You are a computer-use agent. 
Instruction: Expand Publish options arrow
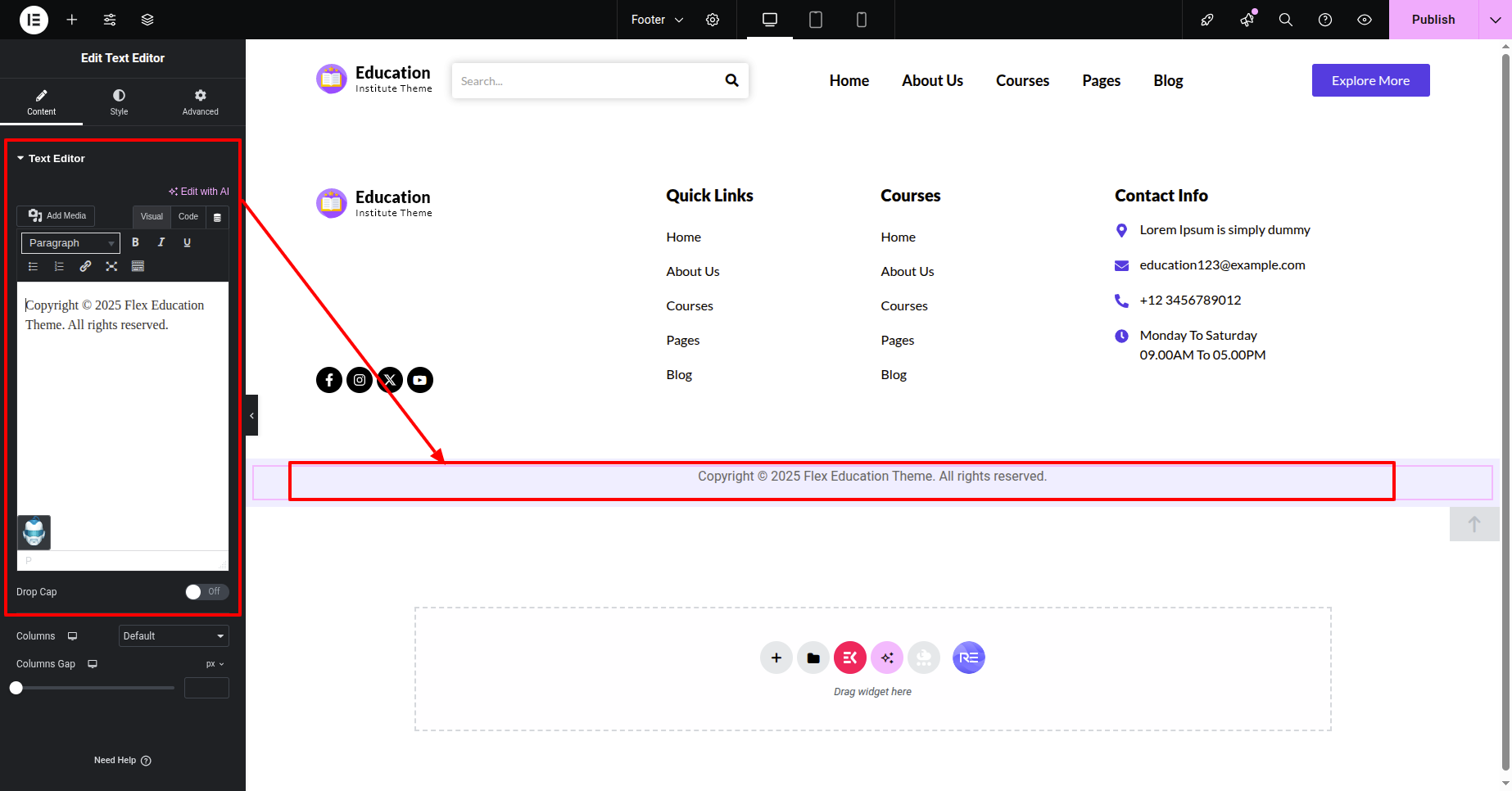[x=1495, y=20]
